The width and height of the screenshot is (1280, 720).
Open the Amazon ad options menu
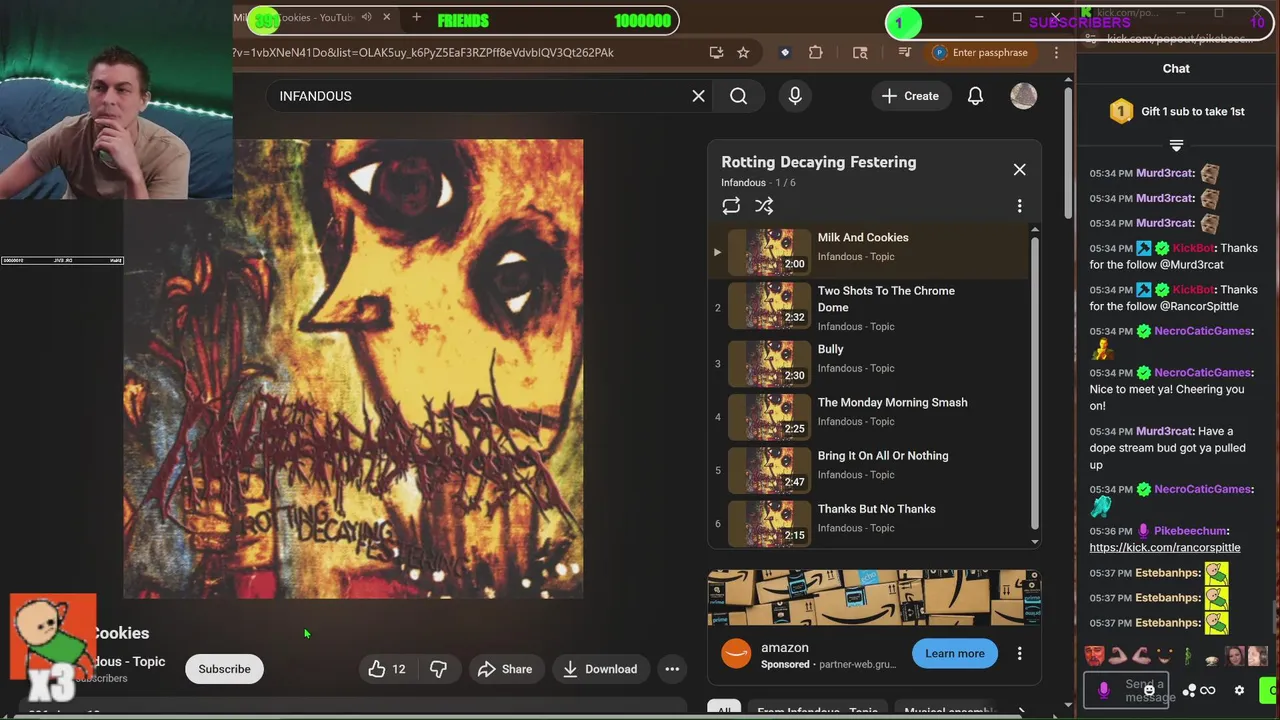click(1019, 653)
